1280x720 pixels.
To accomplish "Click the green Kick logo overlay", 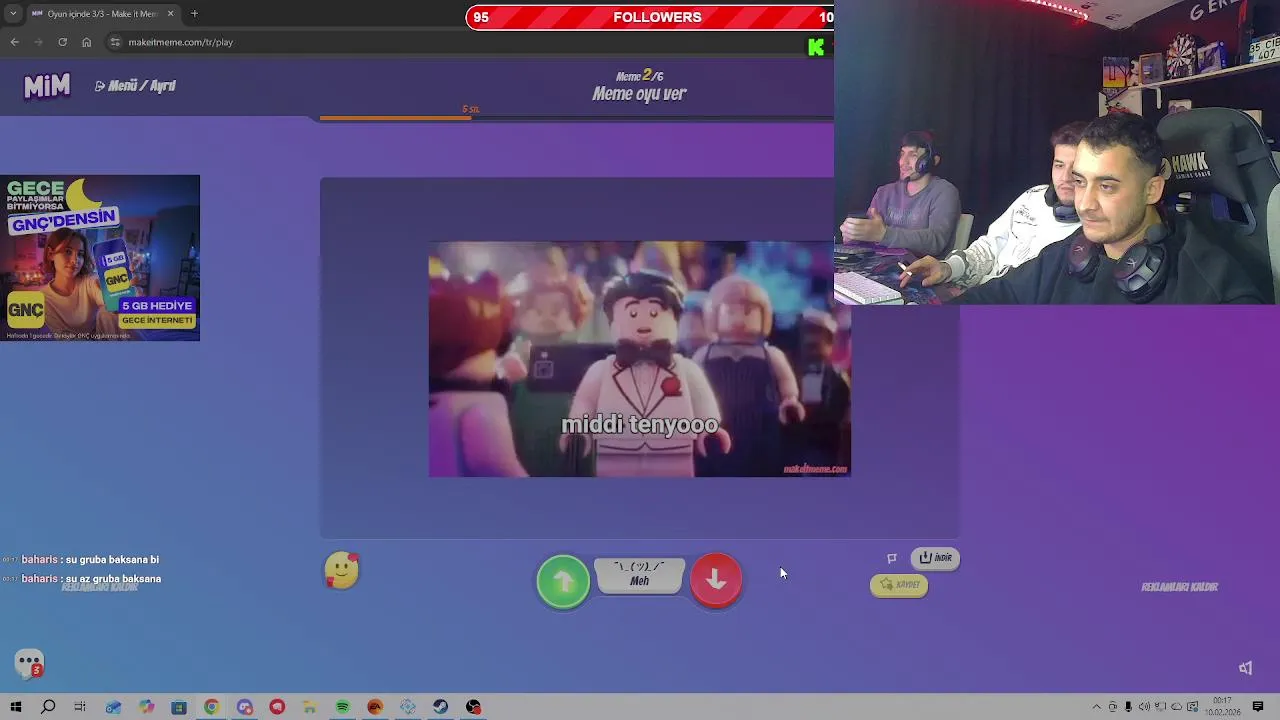I will (x=816, y=46).
